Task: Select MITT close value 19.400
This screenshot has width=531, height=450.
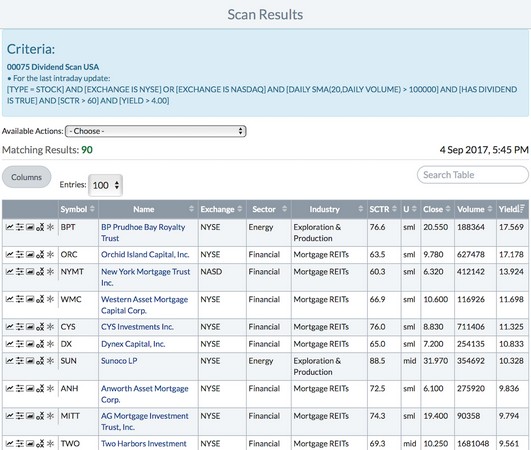Action: (436, 416)
